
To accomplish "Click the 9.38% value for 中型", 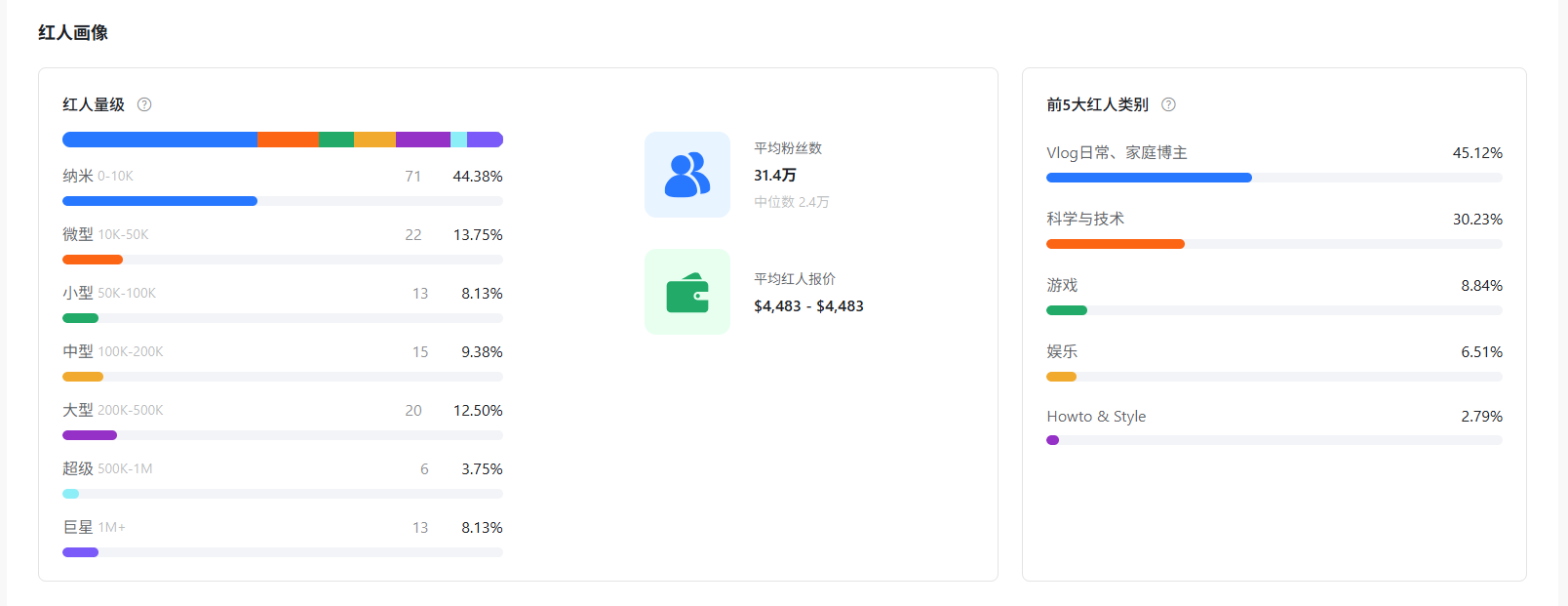I will coord(482,351).
